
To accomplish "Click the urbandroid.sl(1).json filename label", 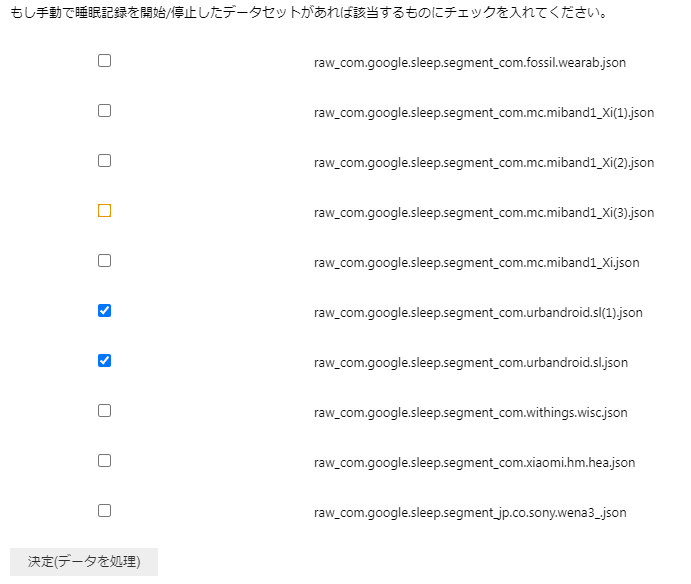I will pyautogui.click(x=477, y=313).
